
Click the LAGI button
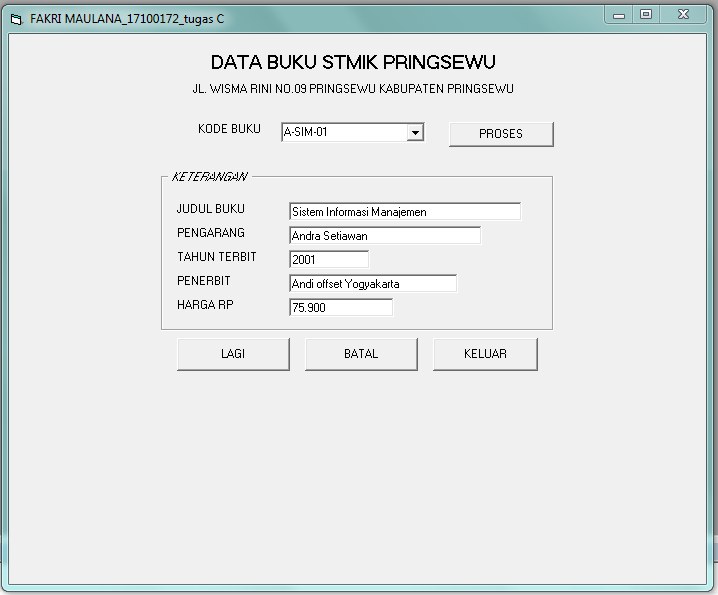[234, 354]
